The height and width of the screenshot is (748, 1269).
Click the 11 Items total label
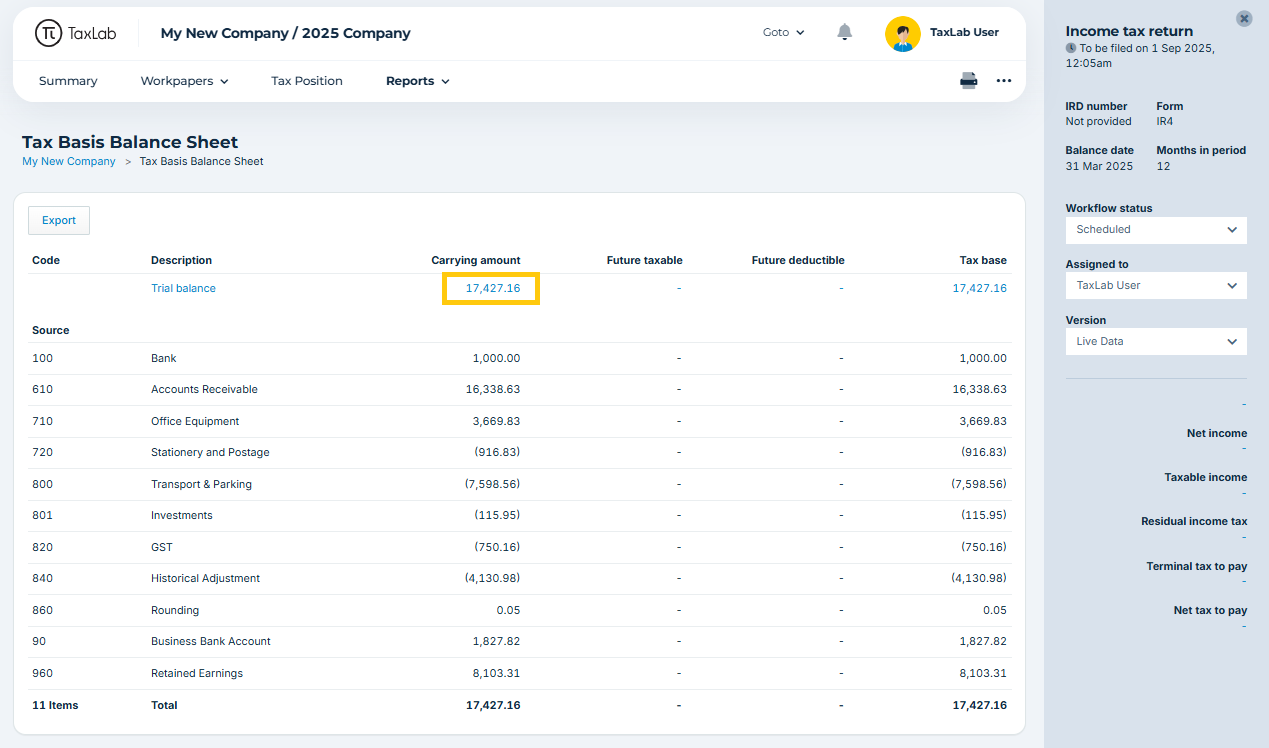55,705
